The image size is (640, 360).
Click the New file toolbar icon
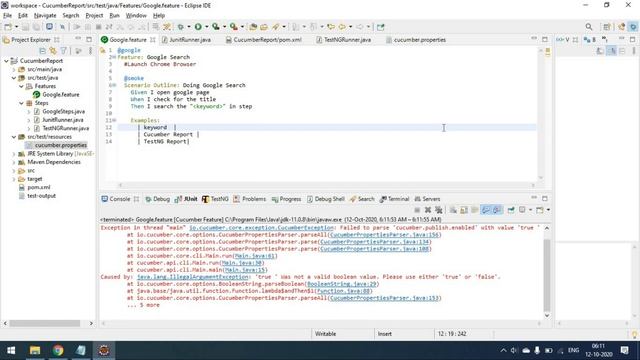click(x=8, y=27)
